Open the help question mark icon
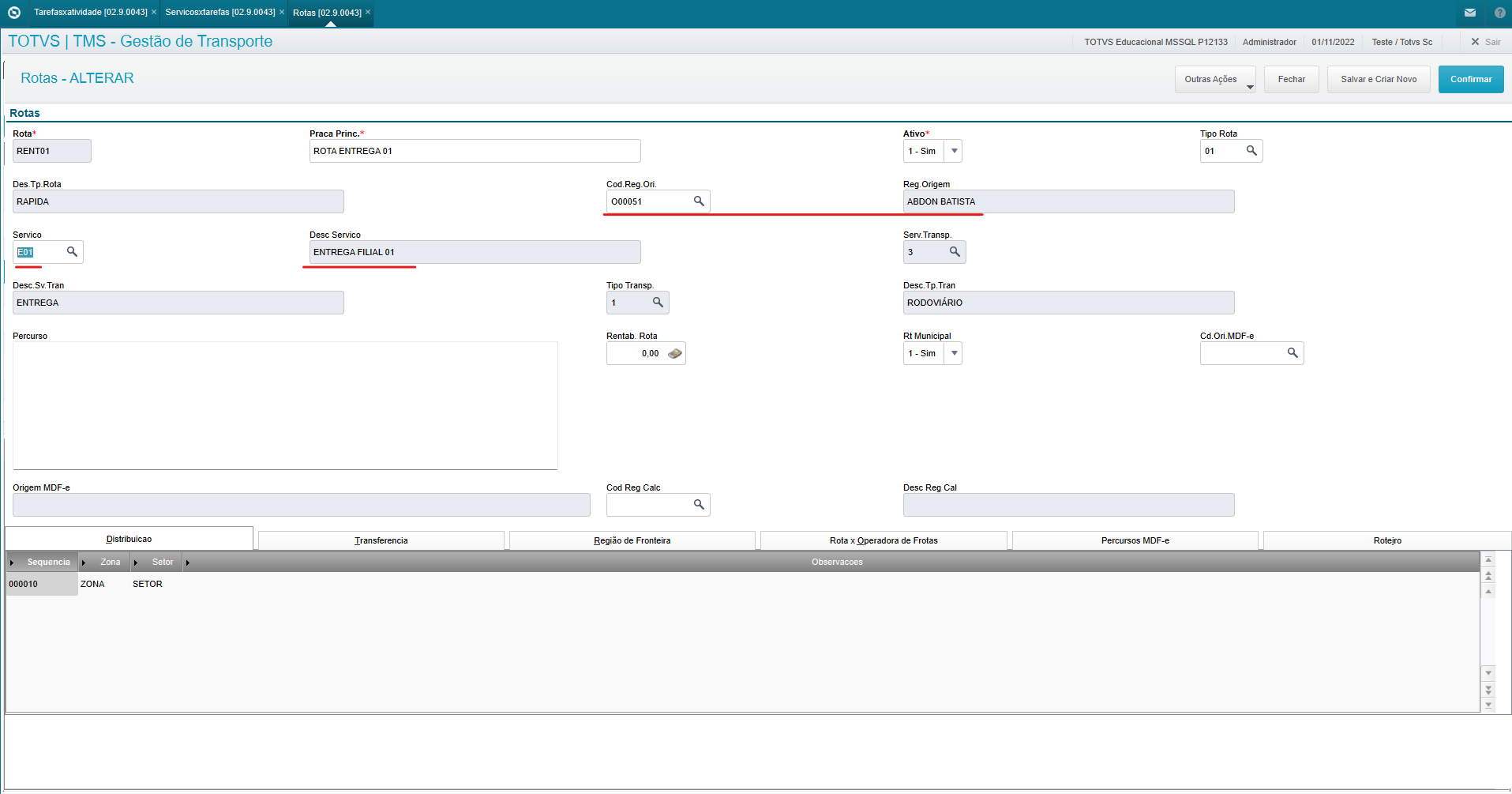1512x794 pixels. [x=1500, y=13]
